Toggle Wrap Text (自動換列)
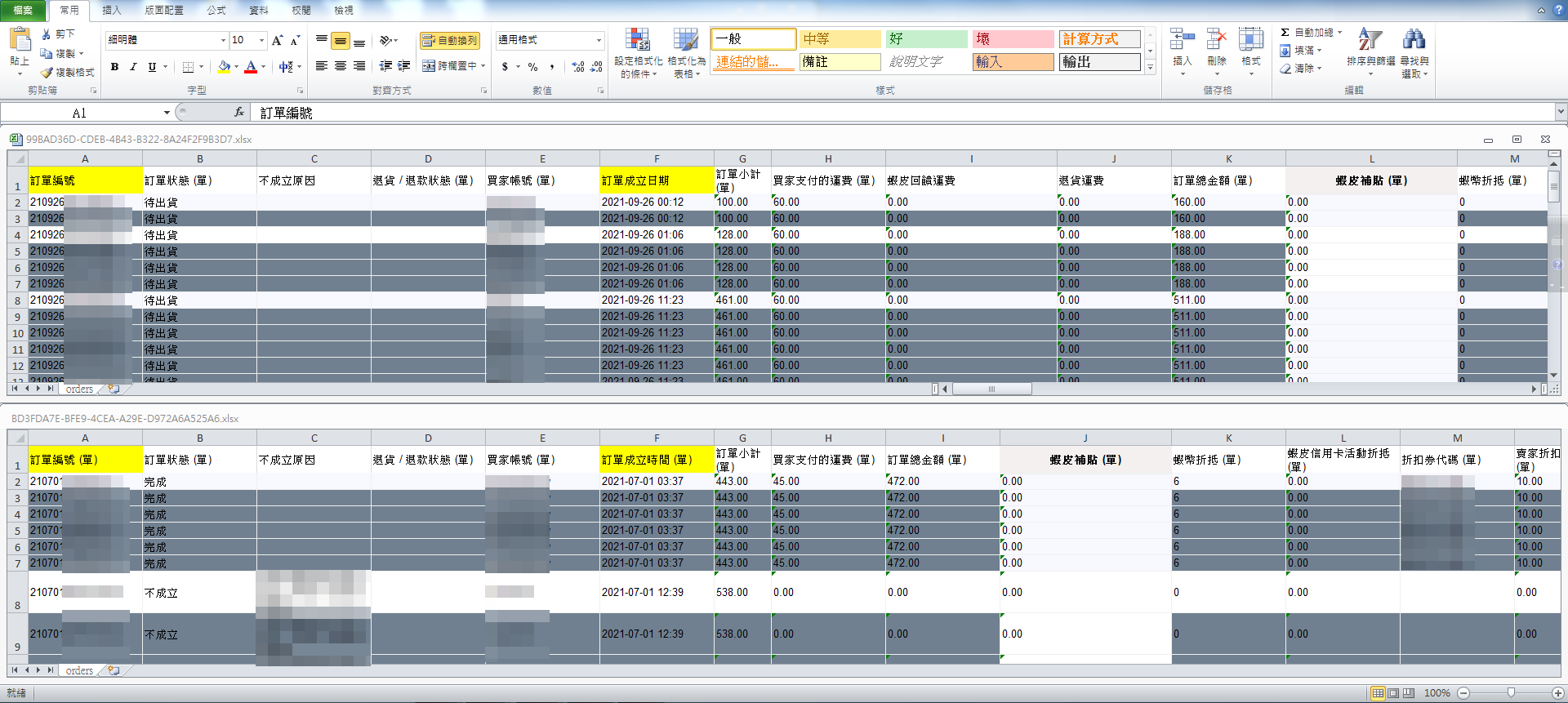The image size is (1568, 703). click(x=450, y=40)
